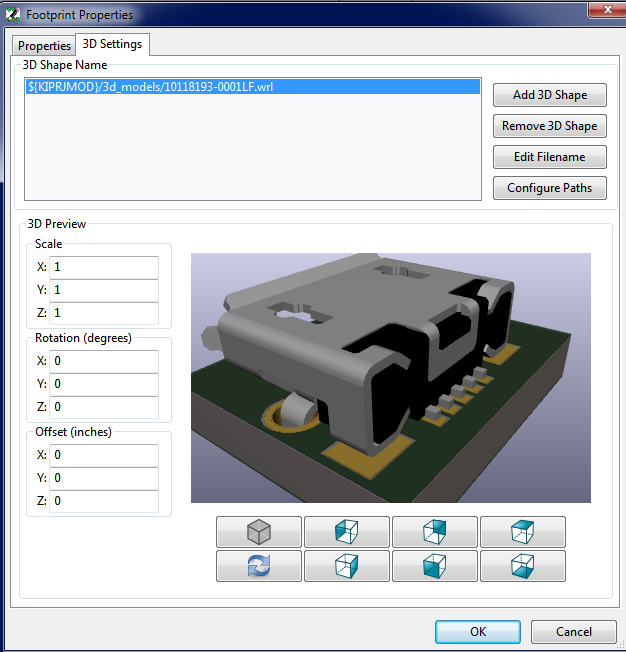Open the 3D Settings tab
This screenshot has width=626, height=652.
coord(112,44)
